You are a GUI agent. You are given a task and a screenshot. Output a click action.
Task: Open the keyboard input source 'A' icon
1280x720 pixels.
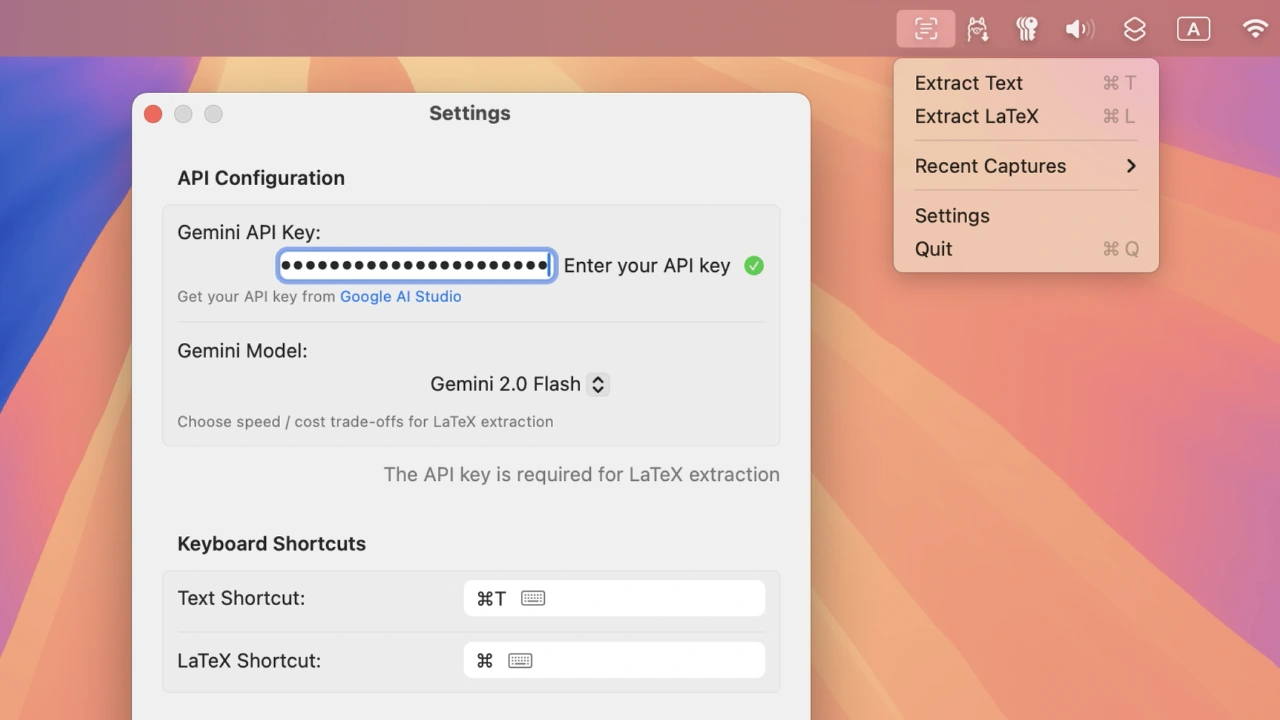pos(1193,29)
